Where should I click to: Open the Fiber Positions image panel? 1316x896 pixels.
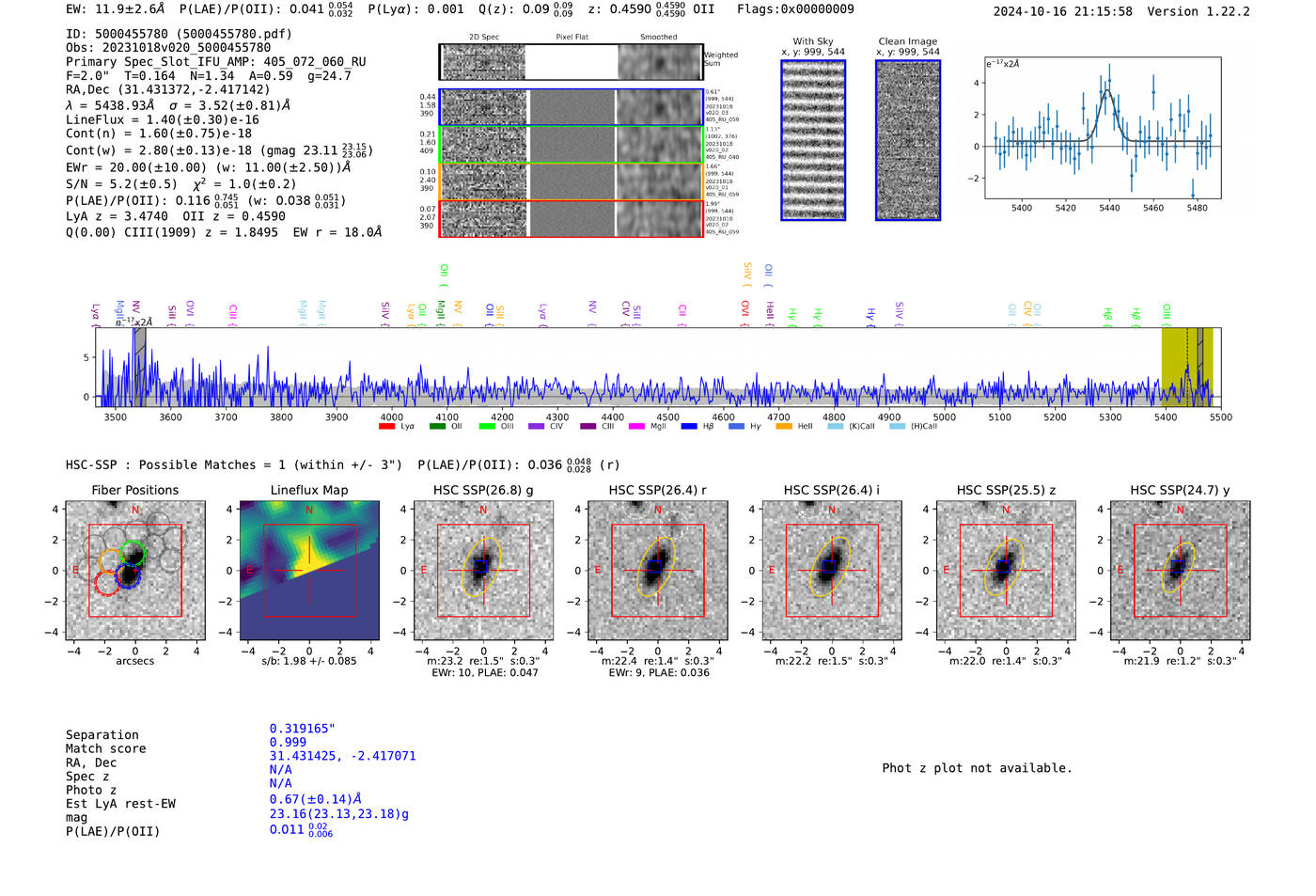(135, 570)
